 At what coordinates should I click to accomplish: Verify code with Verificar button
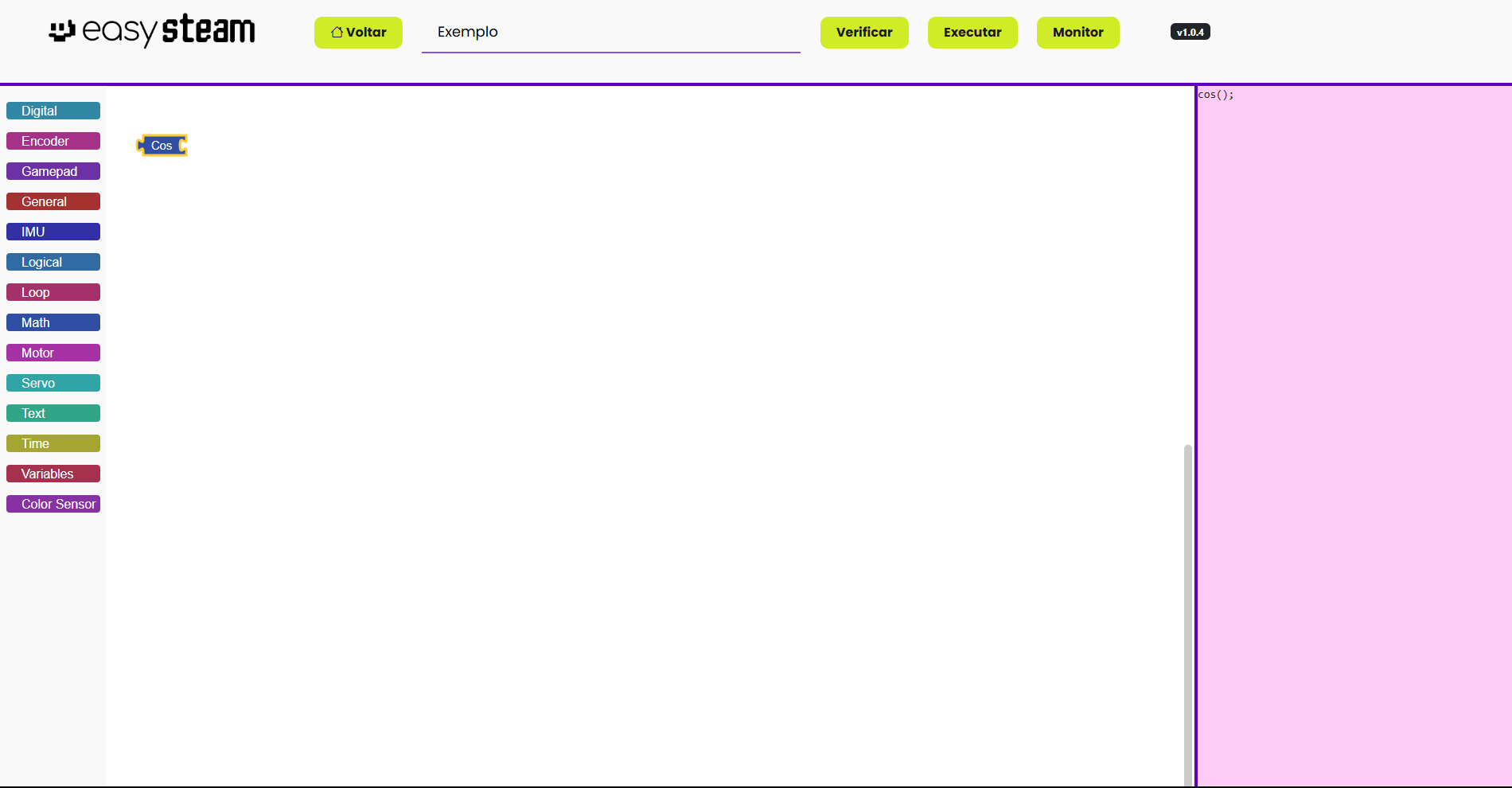pyautogui.click(x=864, y=33)
